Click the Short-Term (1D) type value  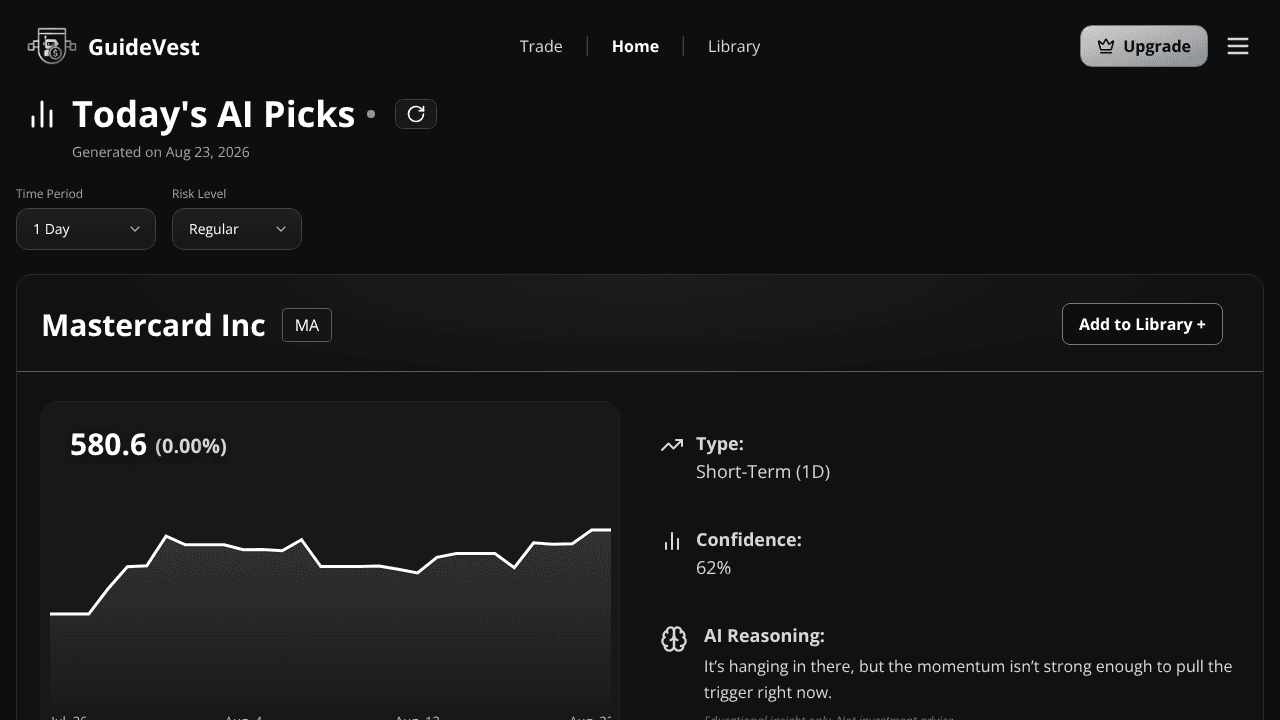(763, 472)
